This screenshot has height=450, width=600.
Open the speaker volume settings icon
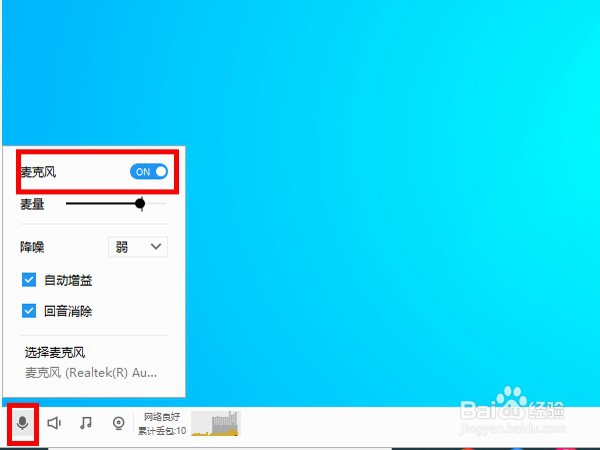54,423
